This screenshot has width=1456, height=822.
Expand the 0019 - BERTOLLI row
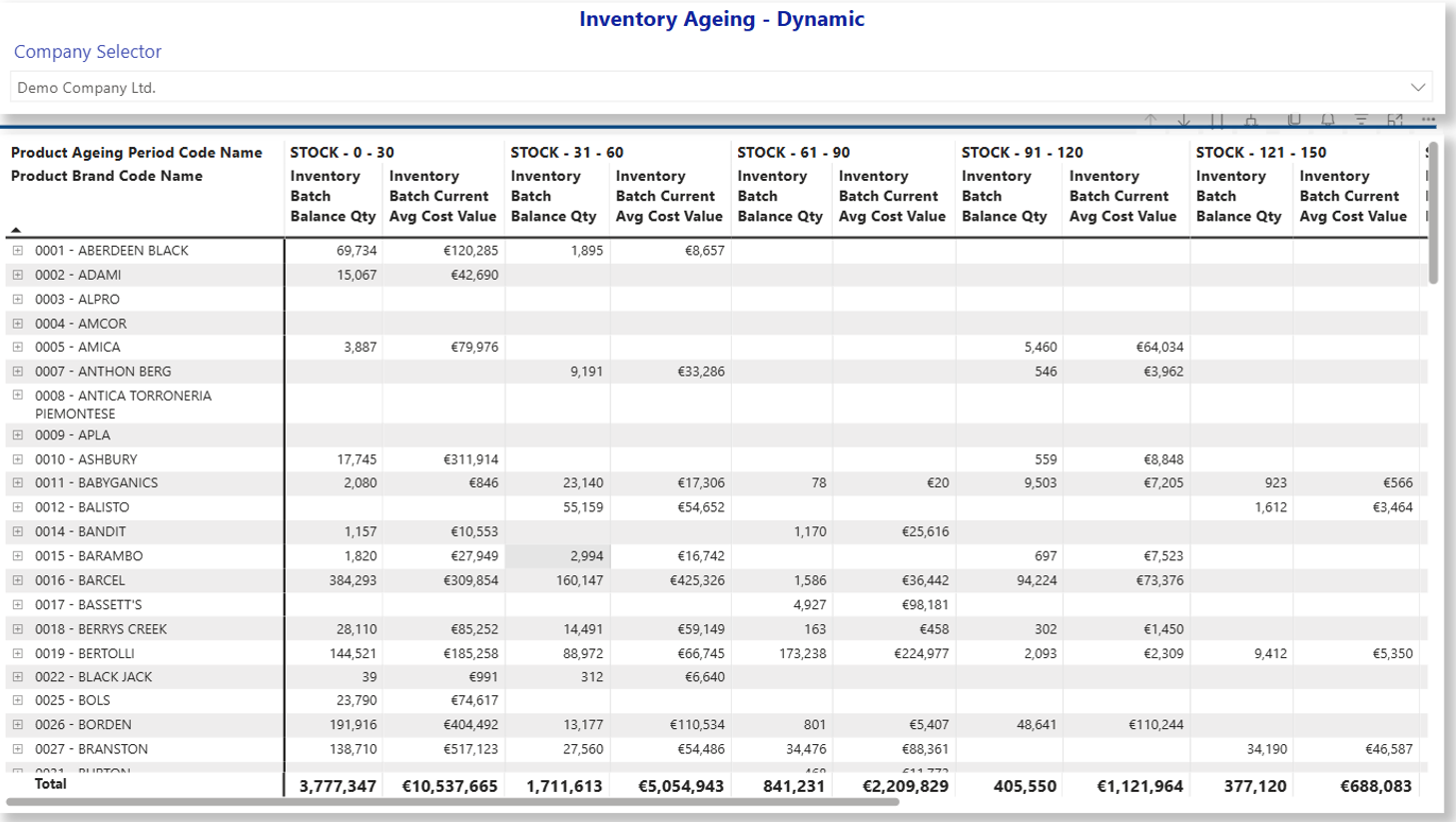coord(18,653)
